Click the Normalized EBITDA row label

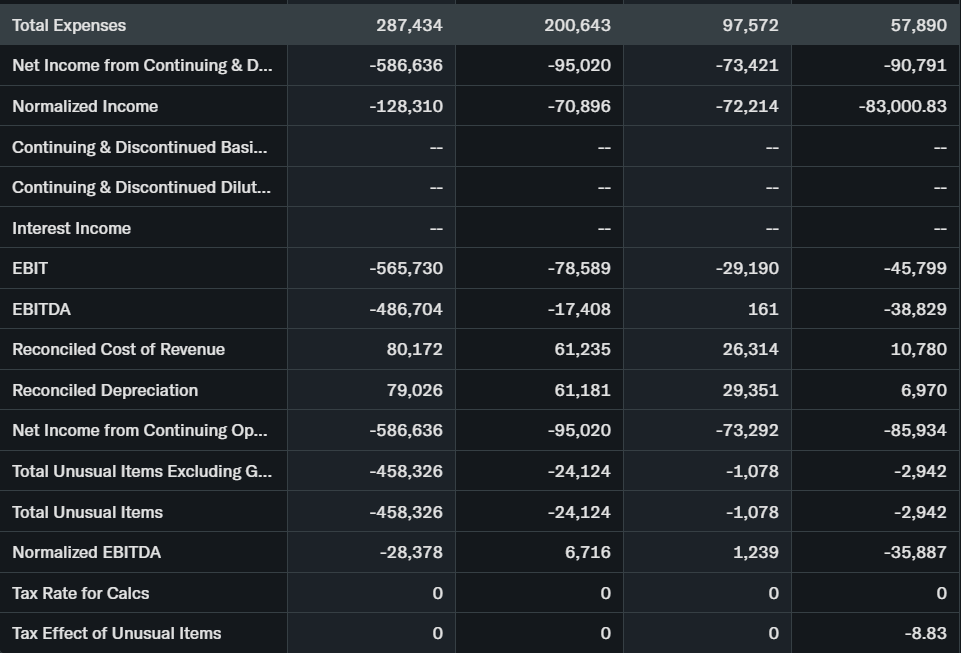86,552
